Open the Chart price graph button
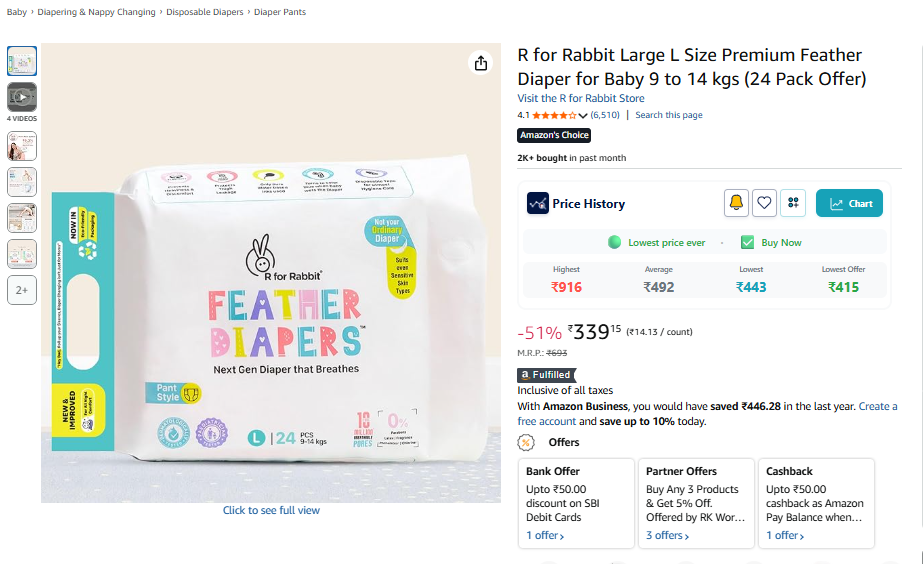The image size is (923, 564). (x=849, y=203)
